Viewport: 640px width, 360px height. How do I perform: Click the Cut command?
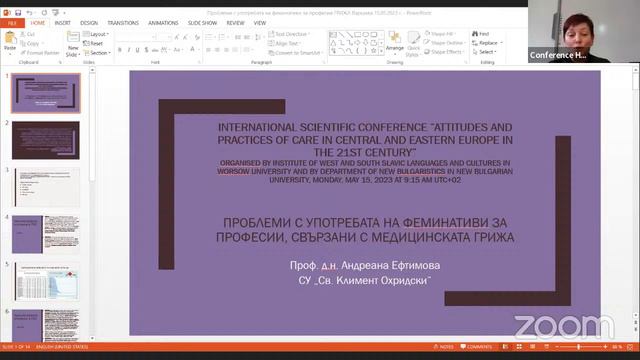click(x=27, y=34)
